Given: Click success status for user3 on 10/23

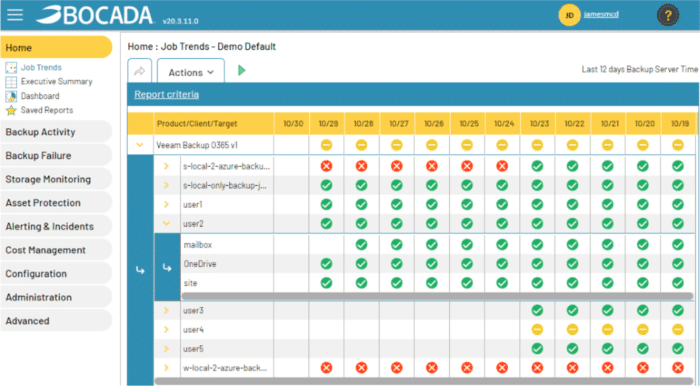Looking at the screenshot, I should tap(537, 310).
